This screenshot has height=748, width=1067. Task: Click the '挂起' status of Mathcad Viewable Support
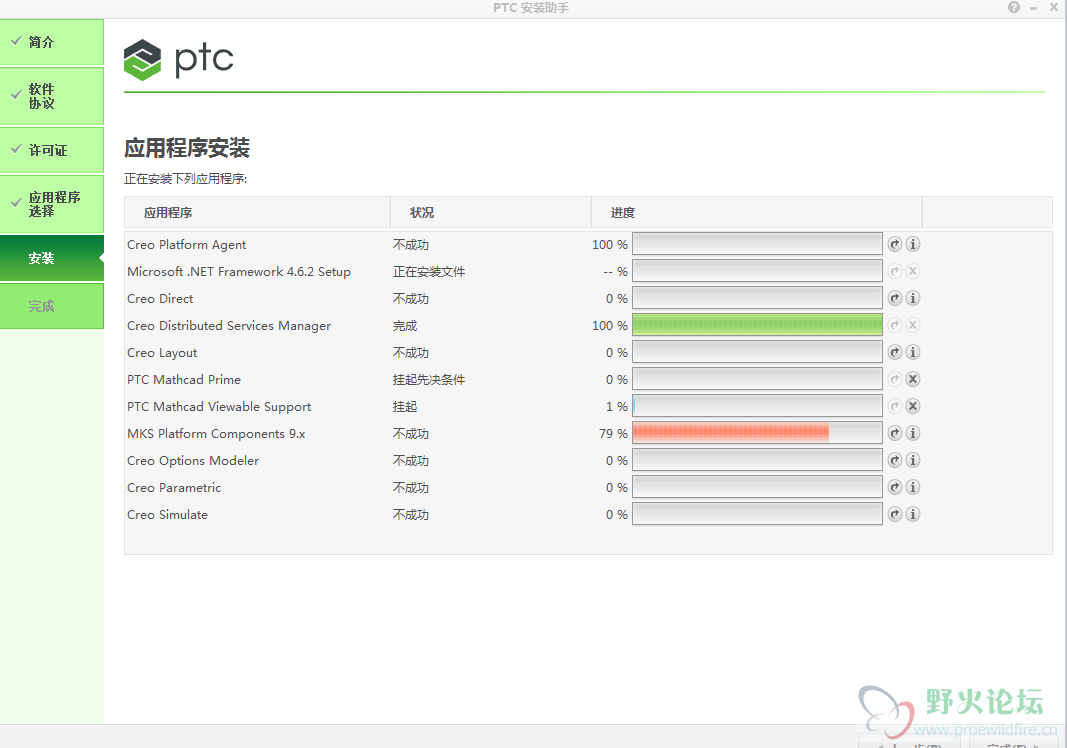(405, 406)
